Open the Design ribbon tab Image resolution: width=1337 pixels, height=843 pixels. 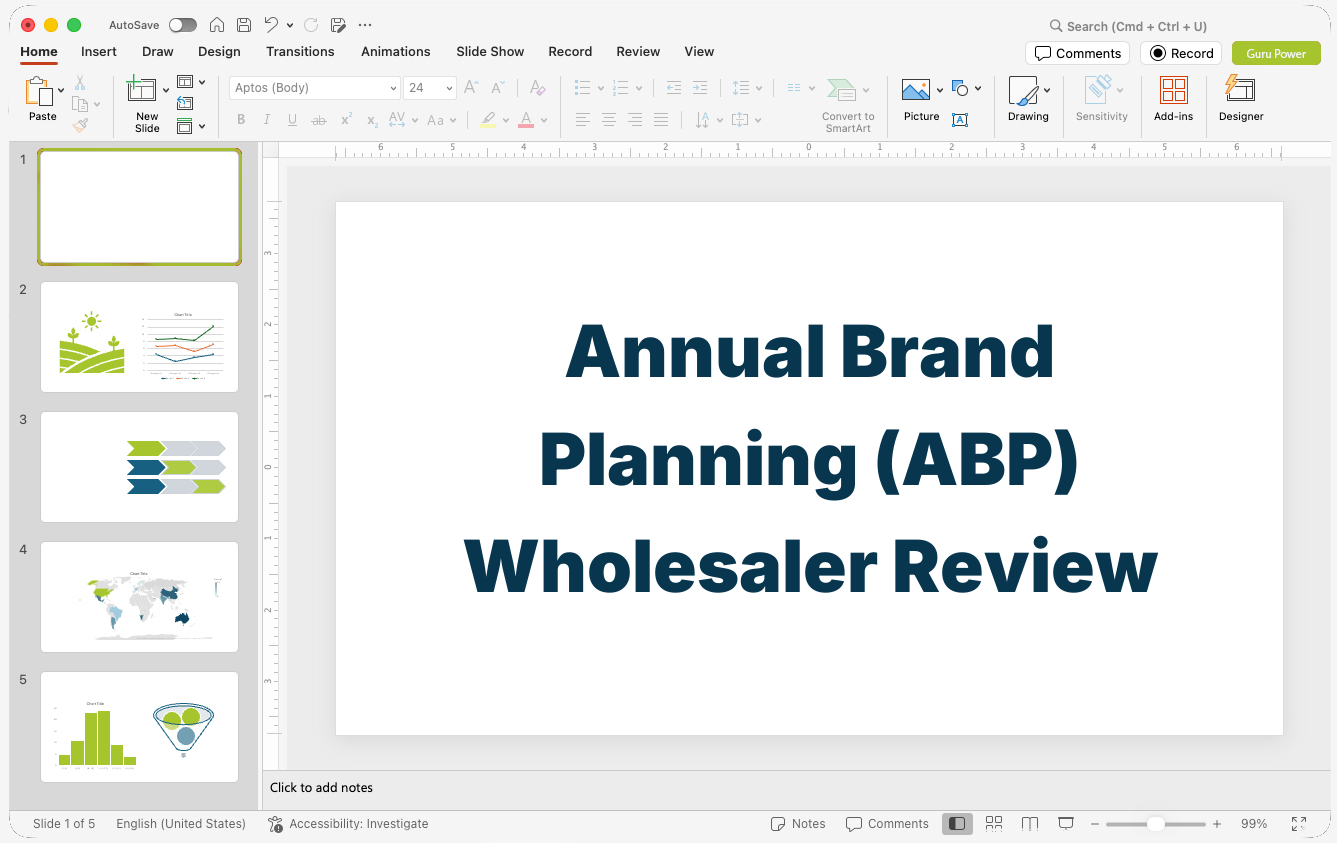tap(219, 52)
